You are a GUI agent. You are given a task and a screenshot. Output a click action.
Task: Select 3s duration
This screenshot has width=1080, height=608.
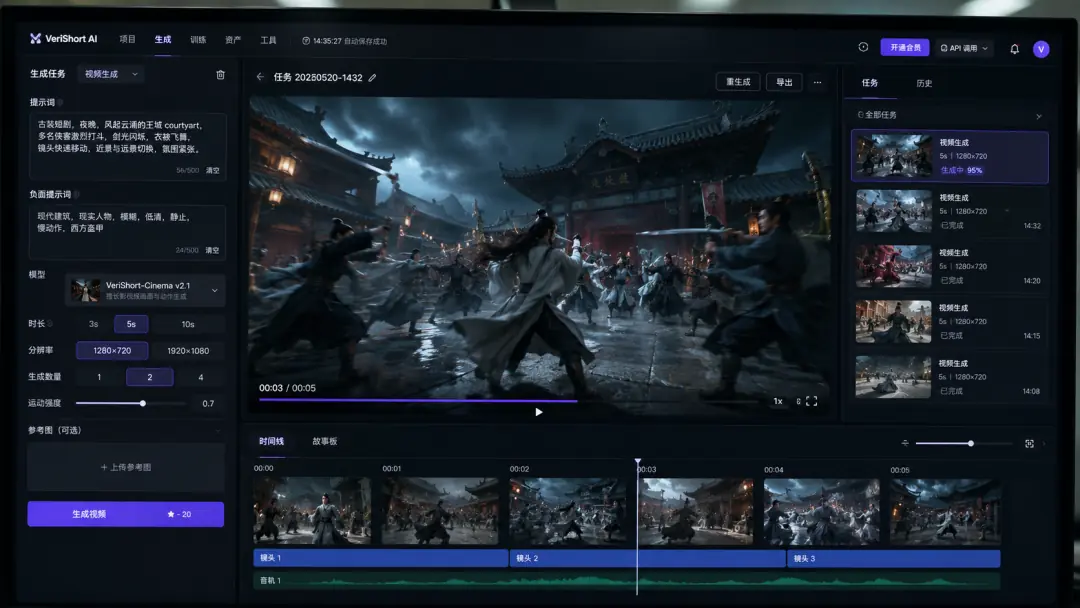[94, 324]
